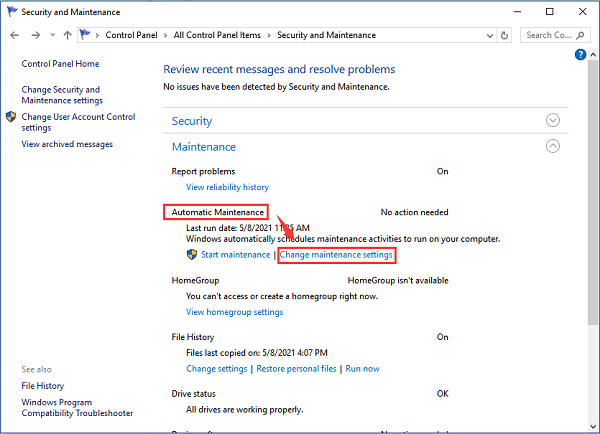Open Change User Account Control settings
This screenshot has height=434, width=600.
(x=78, y=122)
